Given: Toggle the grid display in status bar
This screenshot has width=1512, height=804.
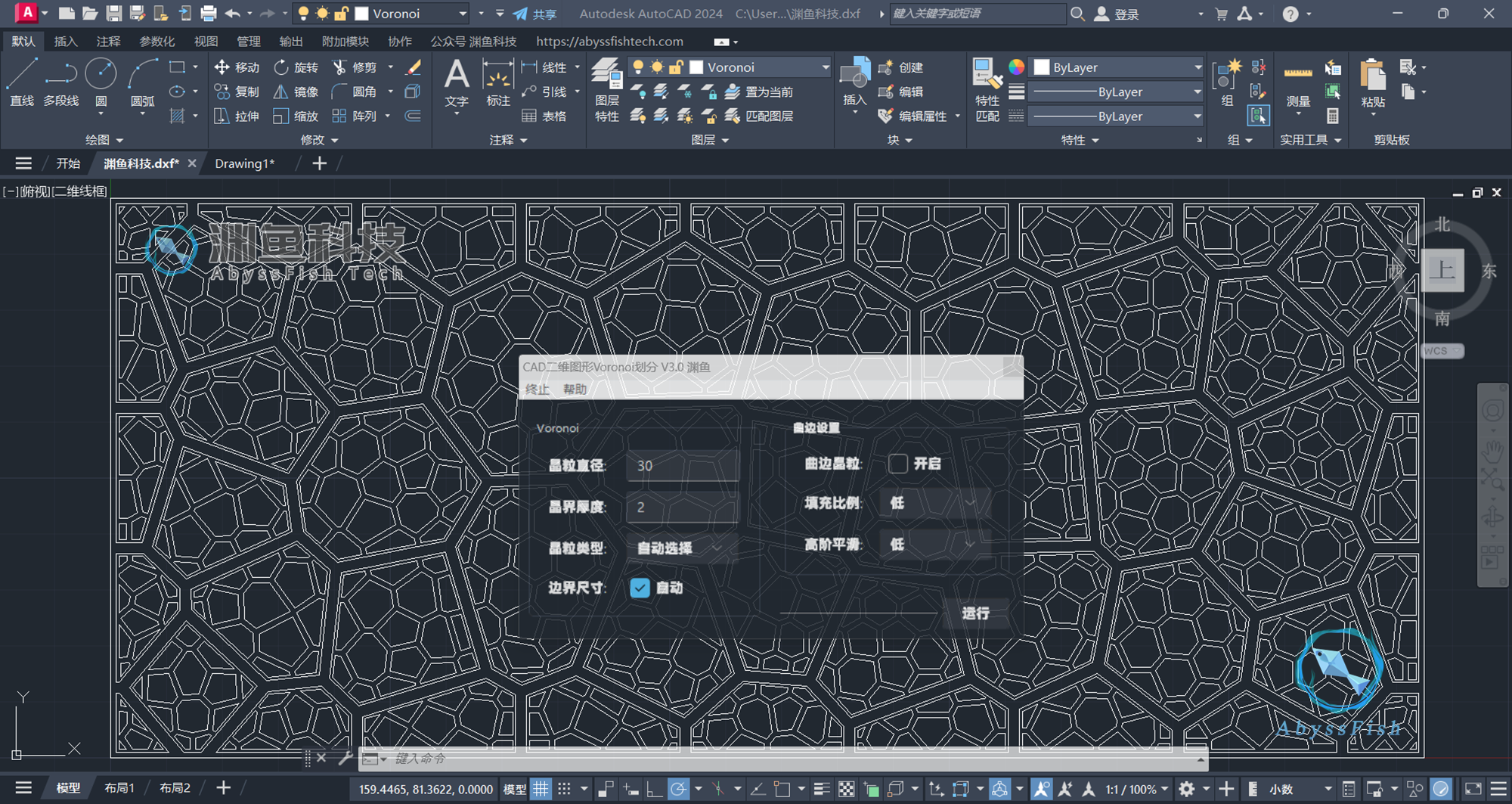Looking at the screenshot, I should 541,789.
